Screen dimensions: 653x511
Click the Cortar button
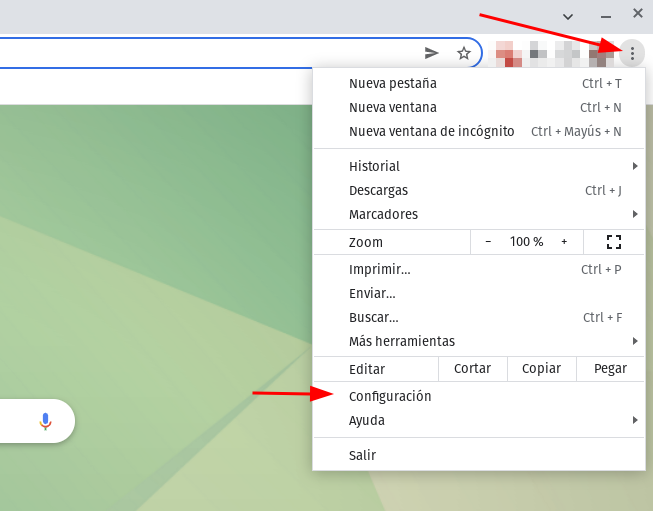472,369
